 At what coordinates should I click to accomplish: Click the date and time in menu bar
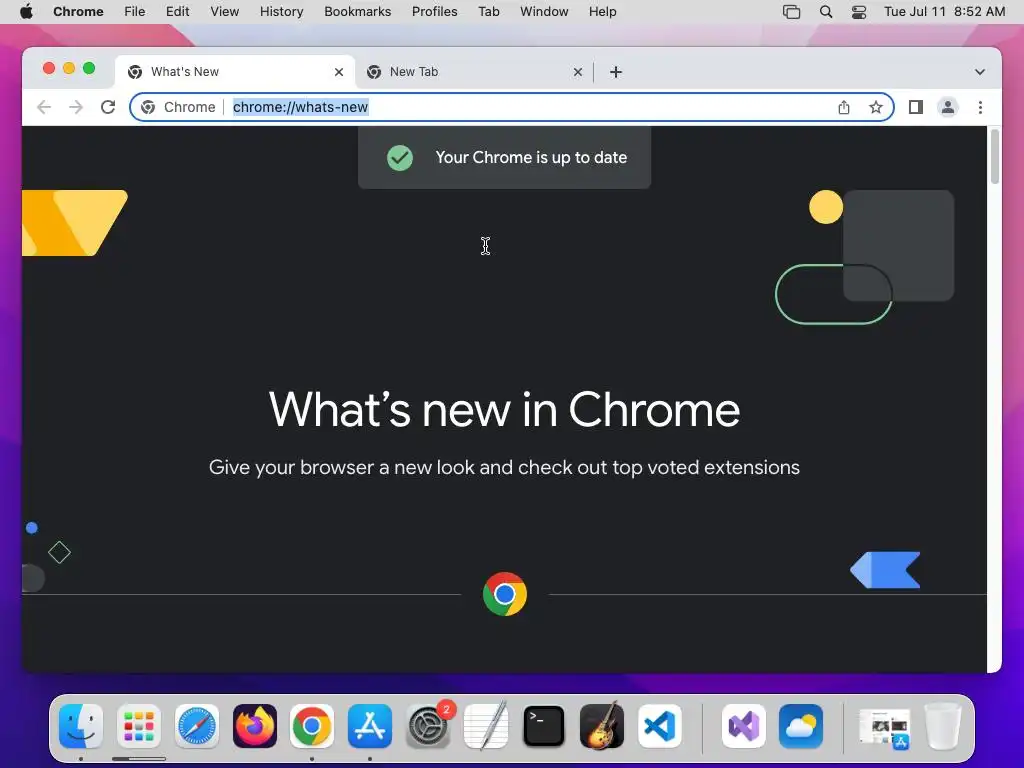tap(944, 12)
